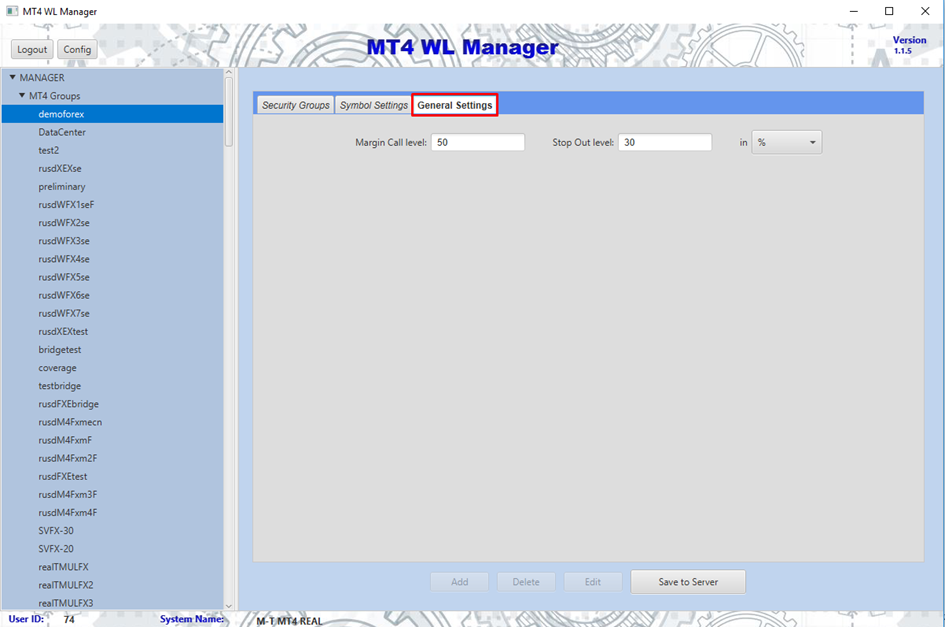Click the MT4 Groups tree label
945x627 pixels.
(54, 95)
